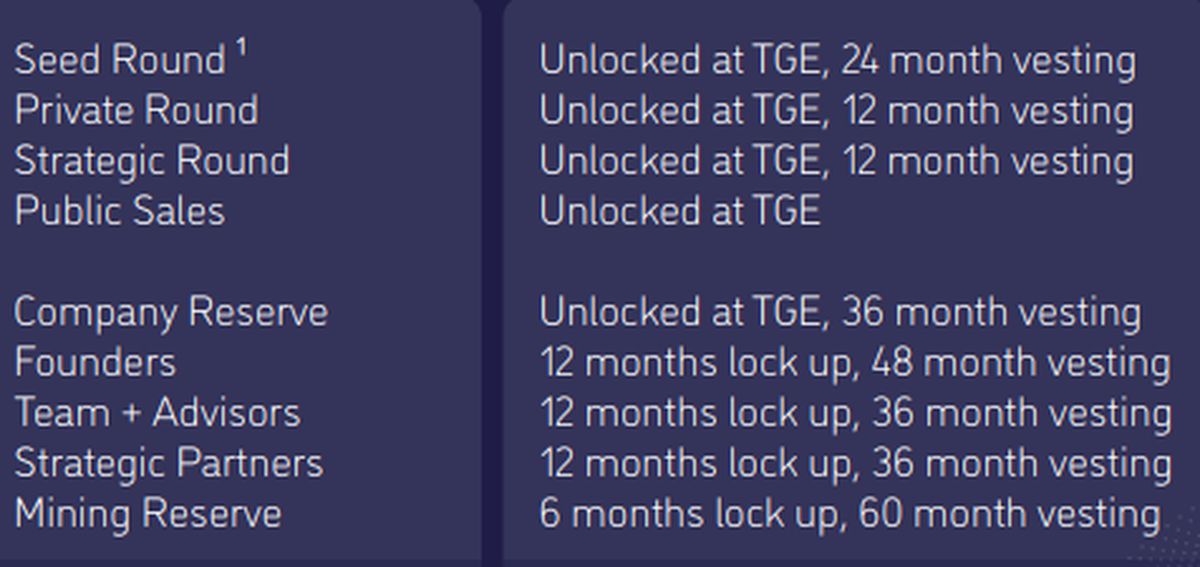Screen dimensions: 1200x567
Task: Click Strategic Round's 12 month vesting text
Action: 988,162
